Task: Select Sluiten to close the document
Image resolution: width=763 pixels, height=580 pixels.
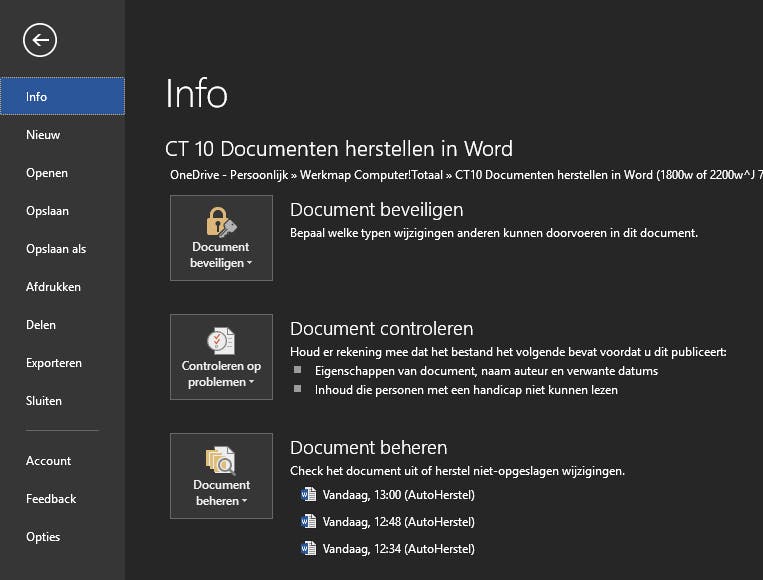Action: pos(63,400)
